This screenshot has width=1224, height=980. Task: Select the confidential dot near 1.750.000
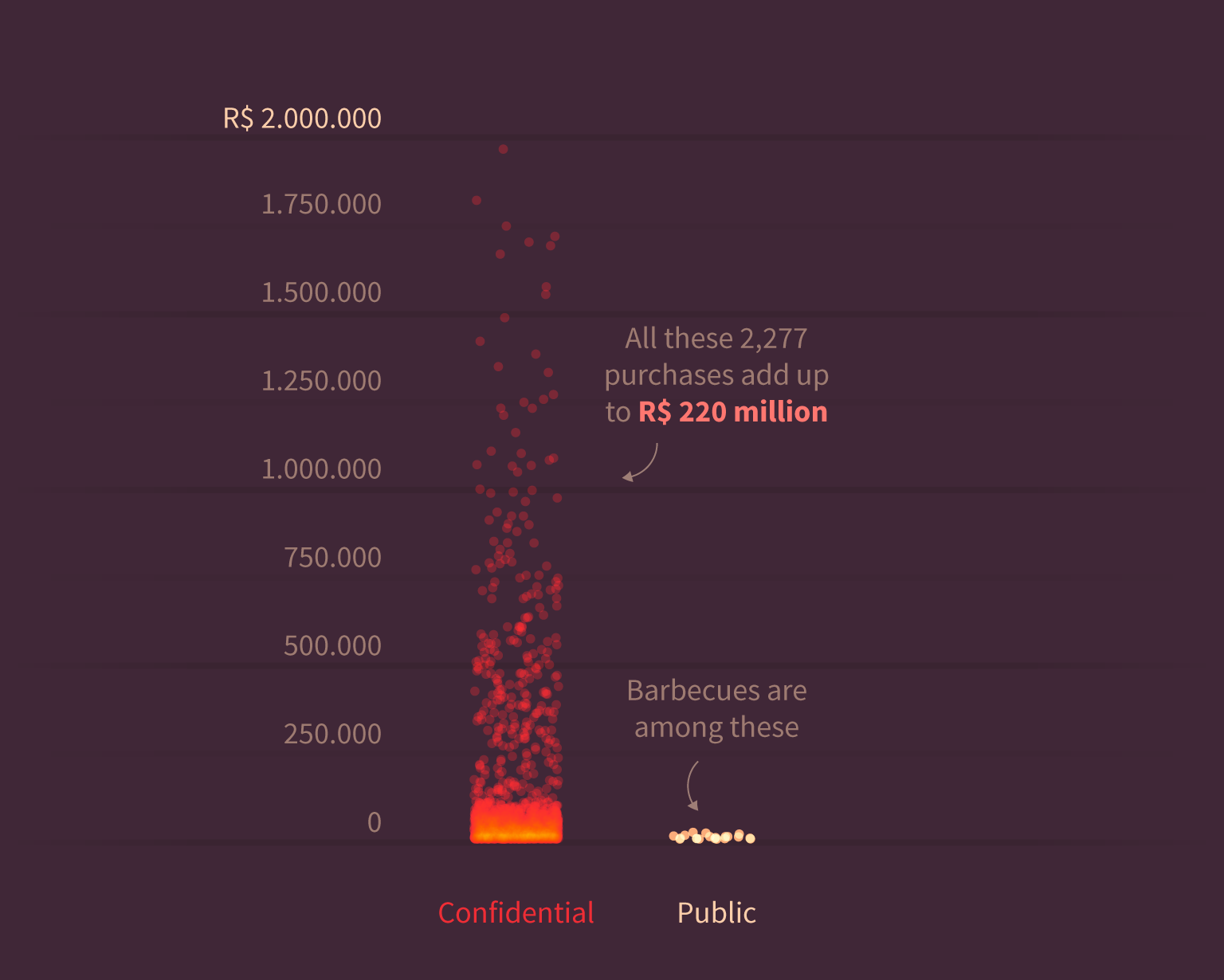(x=477, y=201)
